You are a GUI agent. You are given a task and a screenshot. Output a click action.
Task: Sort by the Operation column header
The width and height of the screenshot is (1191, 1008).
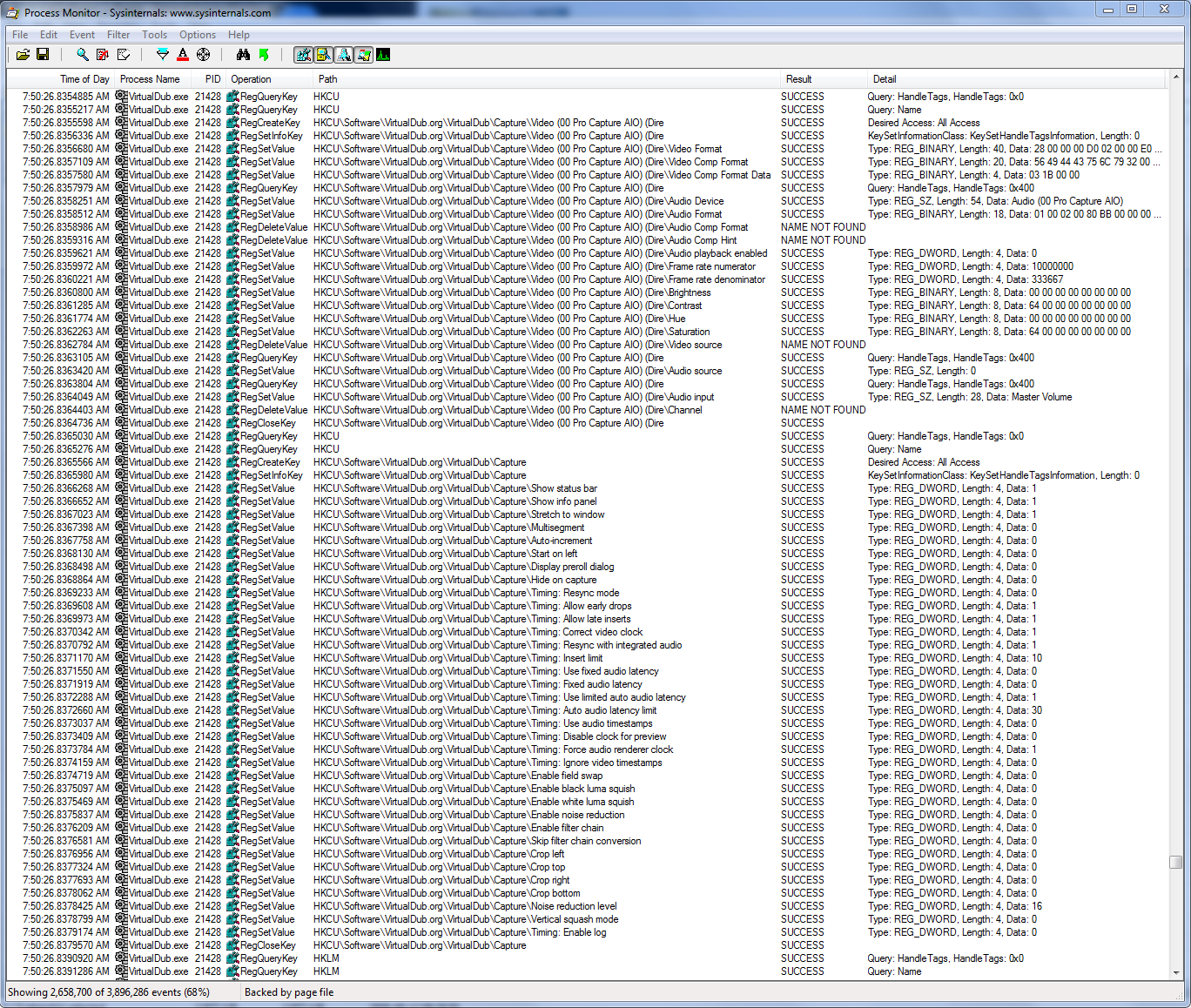pos(268,79)
